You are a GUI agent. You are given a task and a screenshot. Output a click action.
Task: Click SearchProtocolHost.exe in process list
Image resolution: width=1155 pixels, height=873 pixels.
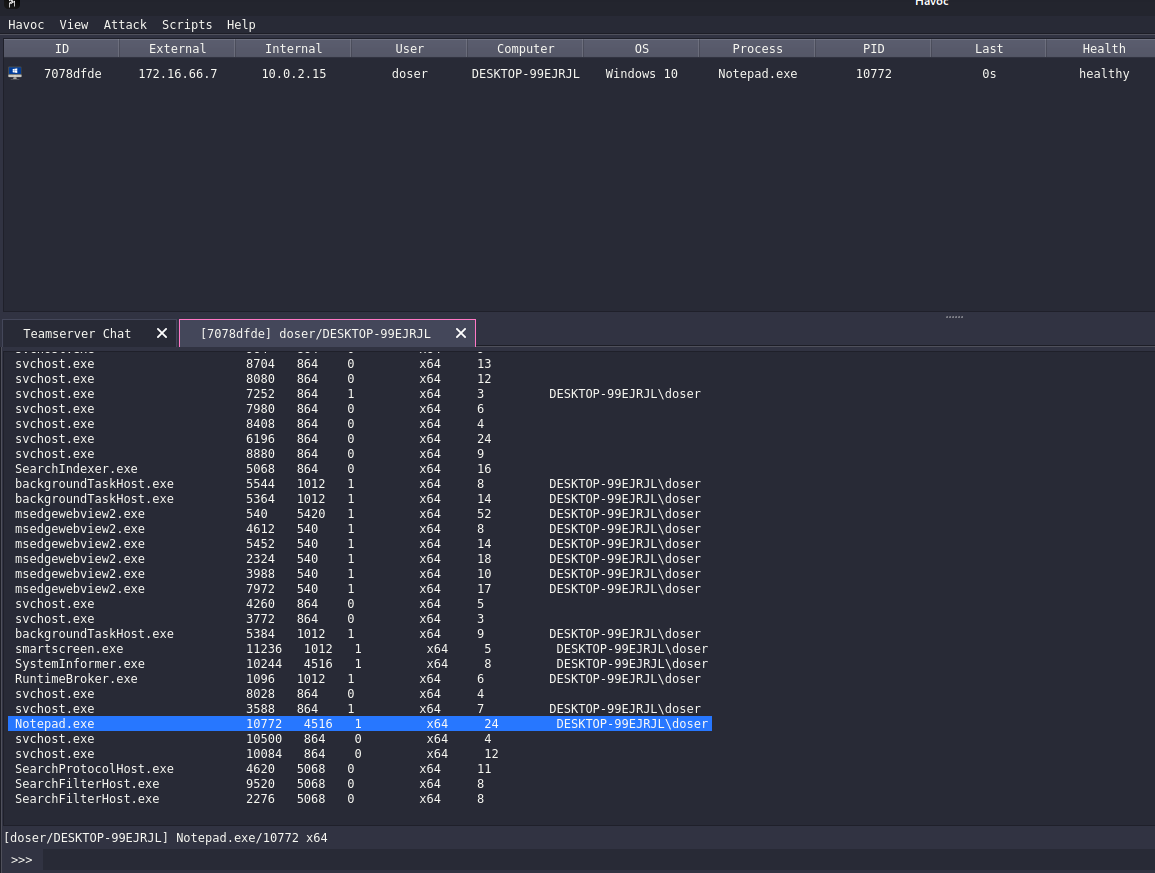[94, 769]
